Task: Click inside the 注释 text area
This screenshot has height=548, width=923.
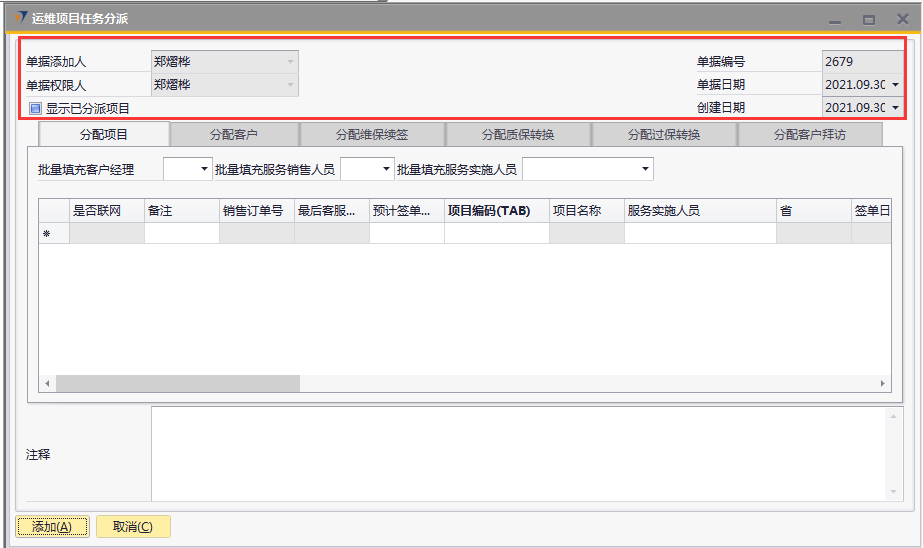Action: [x=520, y=453]
